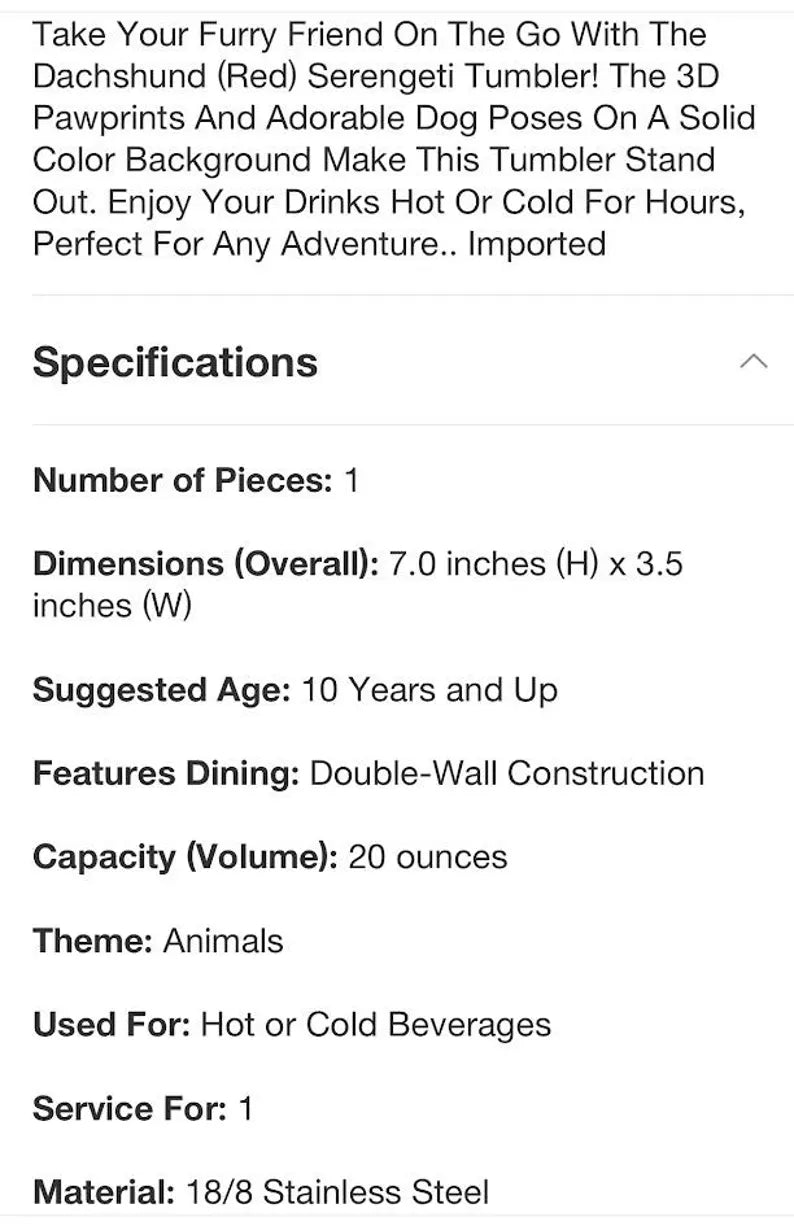Image resolution: width=794 pixels, height=1226 pixels.
Task: Click the Specifications heading
Action: click(x=175, y=362)
